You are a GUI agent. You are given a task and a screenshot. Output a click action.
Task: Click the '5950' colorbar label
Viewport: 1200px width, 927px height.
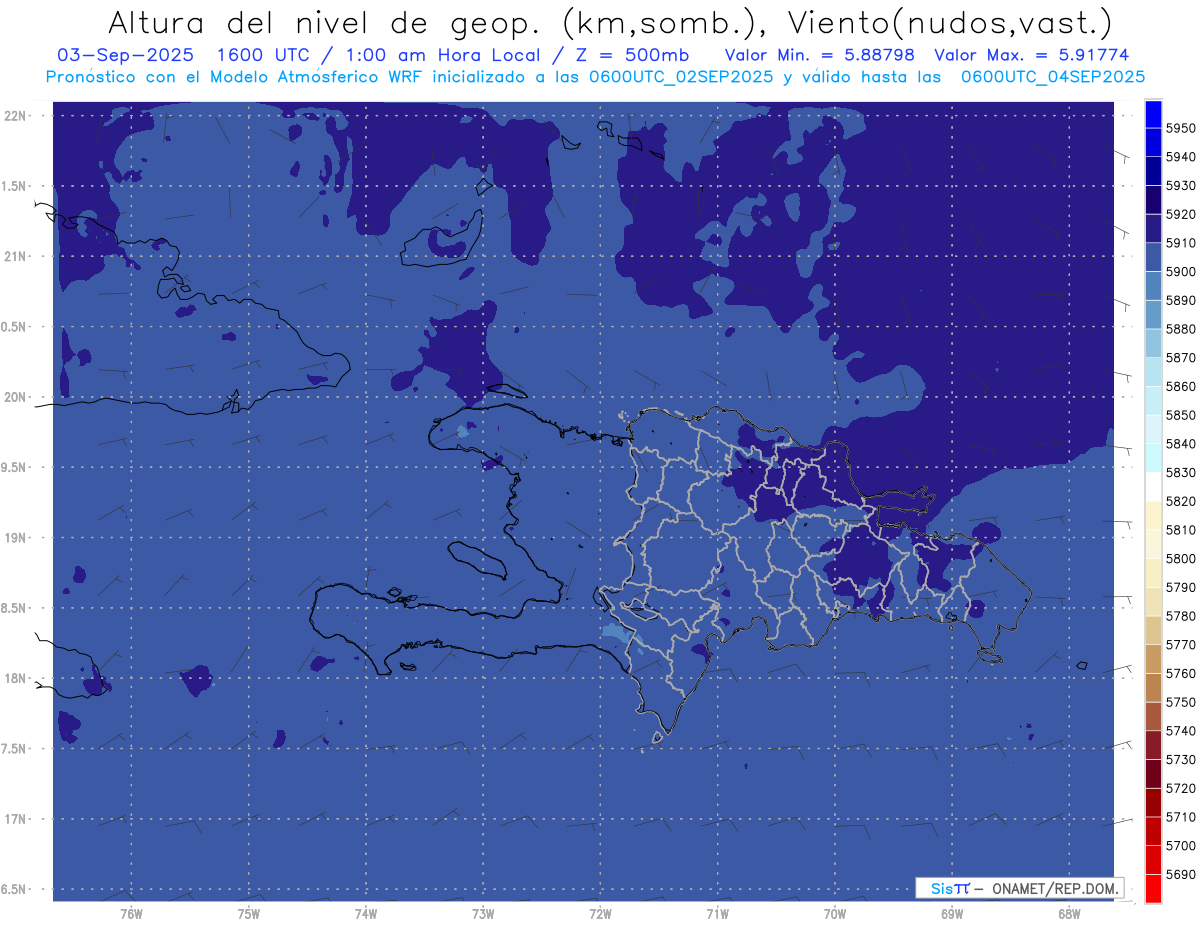point(1182,129)
